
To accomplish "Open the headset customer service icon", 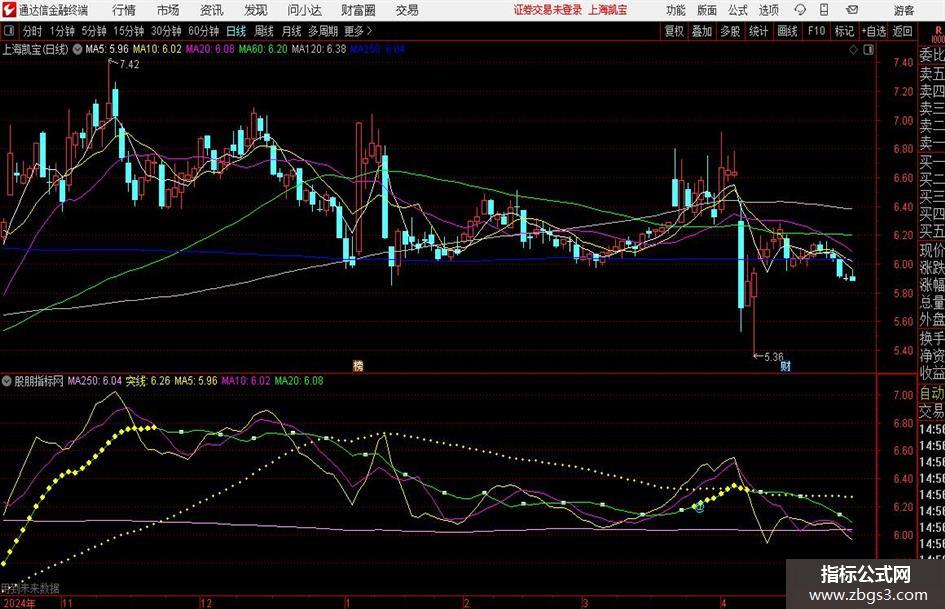I will 800,10.
